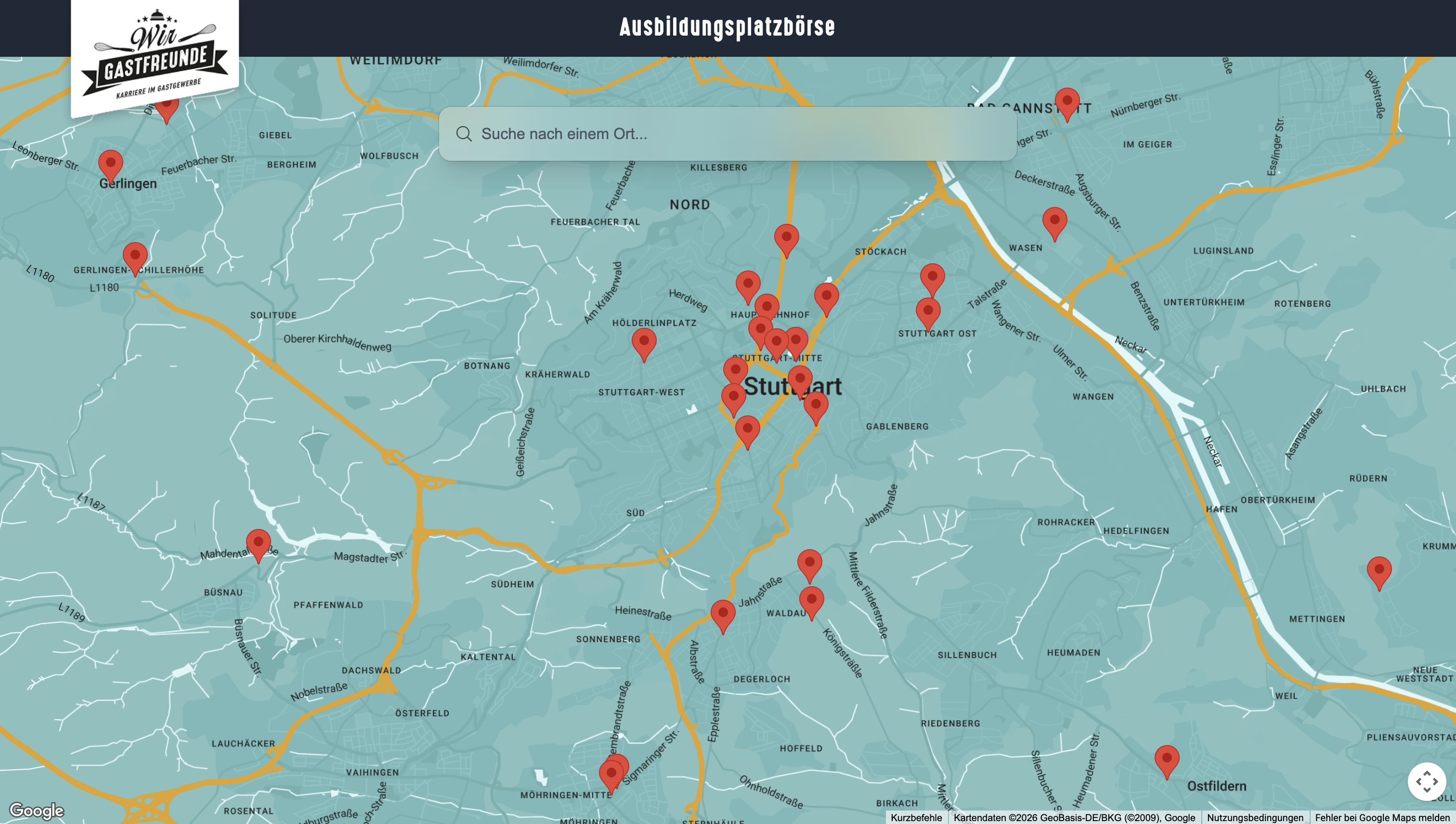This screenshot has width=1456, height=824.
Task: Select the pin above Mettingen
Action: [1378, 570]
